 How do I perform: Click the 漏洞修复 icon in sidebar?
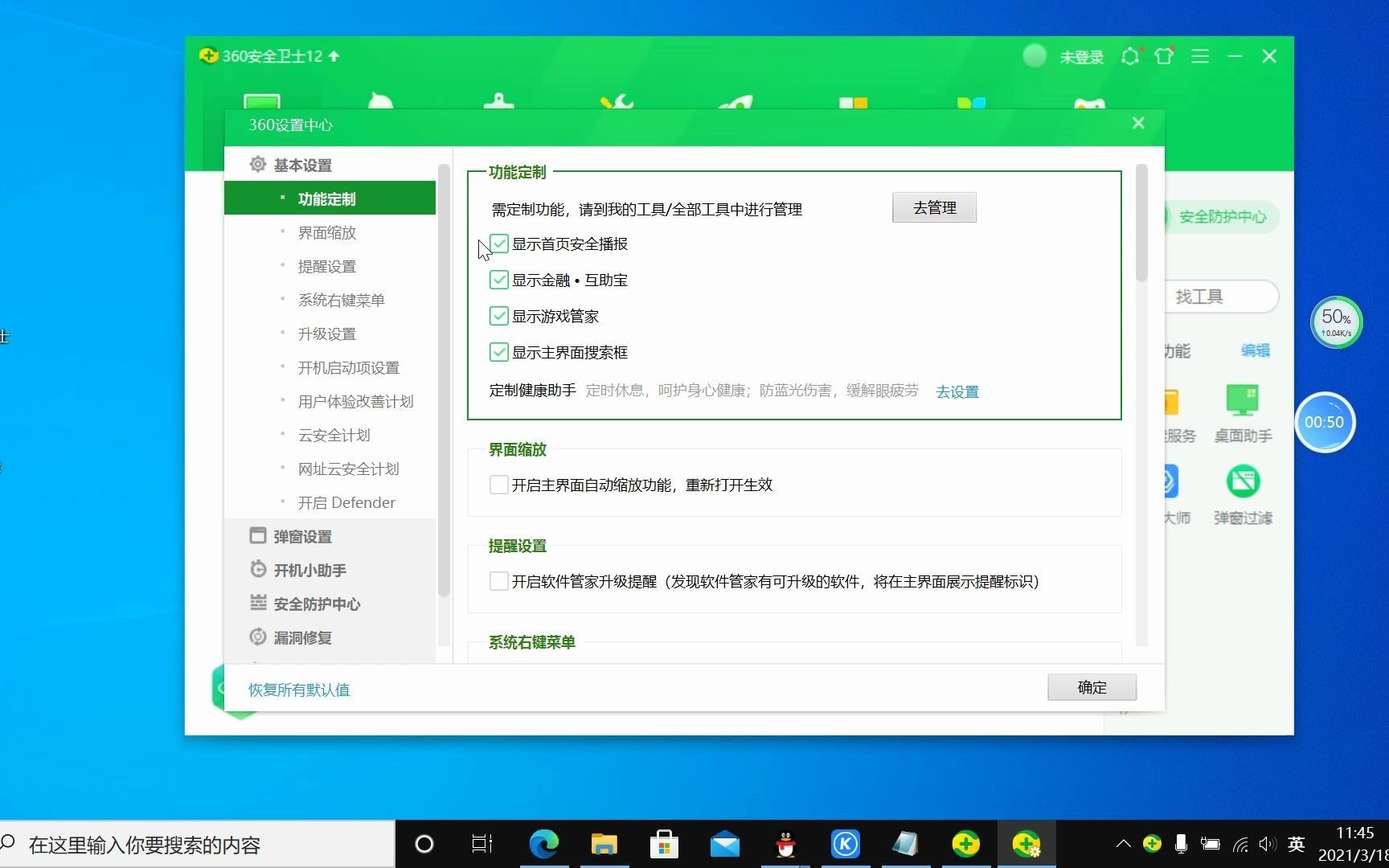(257, 637)
